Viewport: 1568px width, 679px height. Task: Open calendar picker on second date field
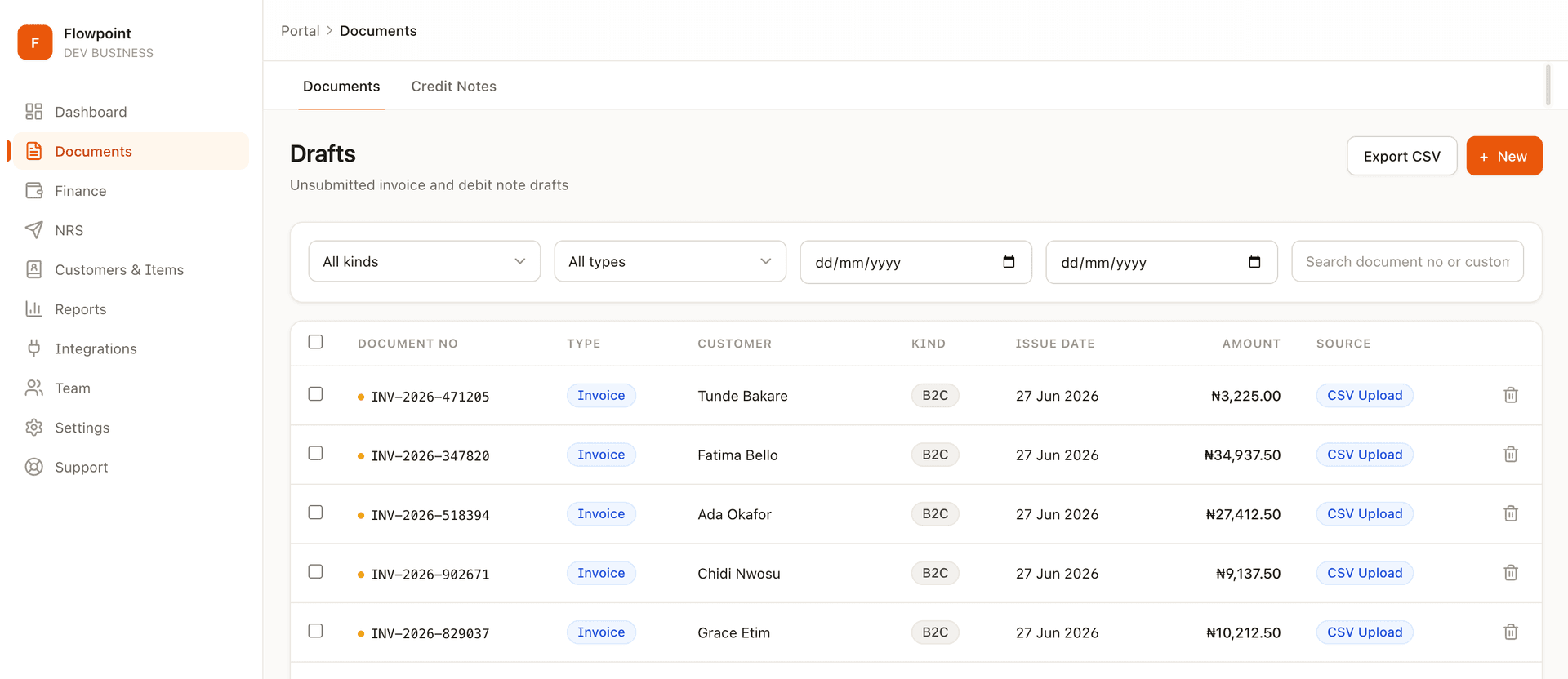pyautogui.click(x=1254, y=262)
